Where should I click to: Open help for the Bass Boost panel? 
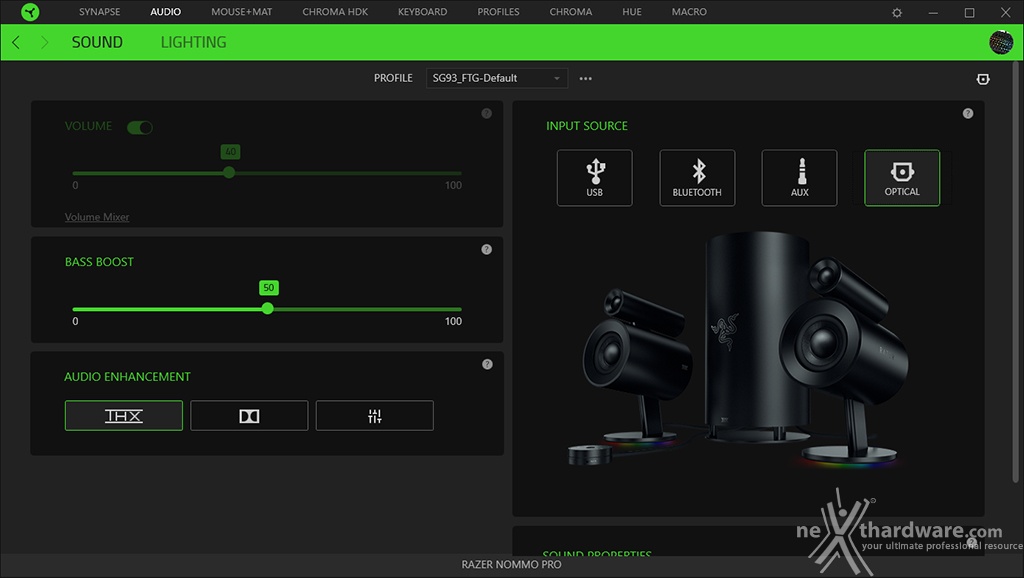(x=487, y=249)
